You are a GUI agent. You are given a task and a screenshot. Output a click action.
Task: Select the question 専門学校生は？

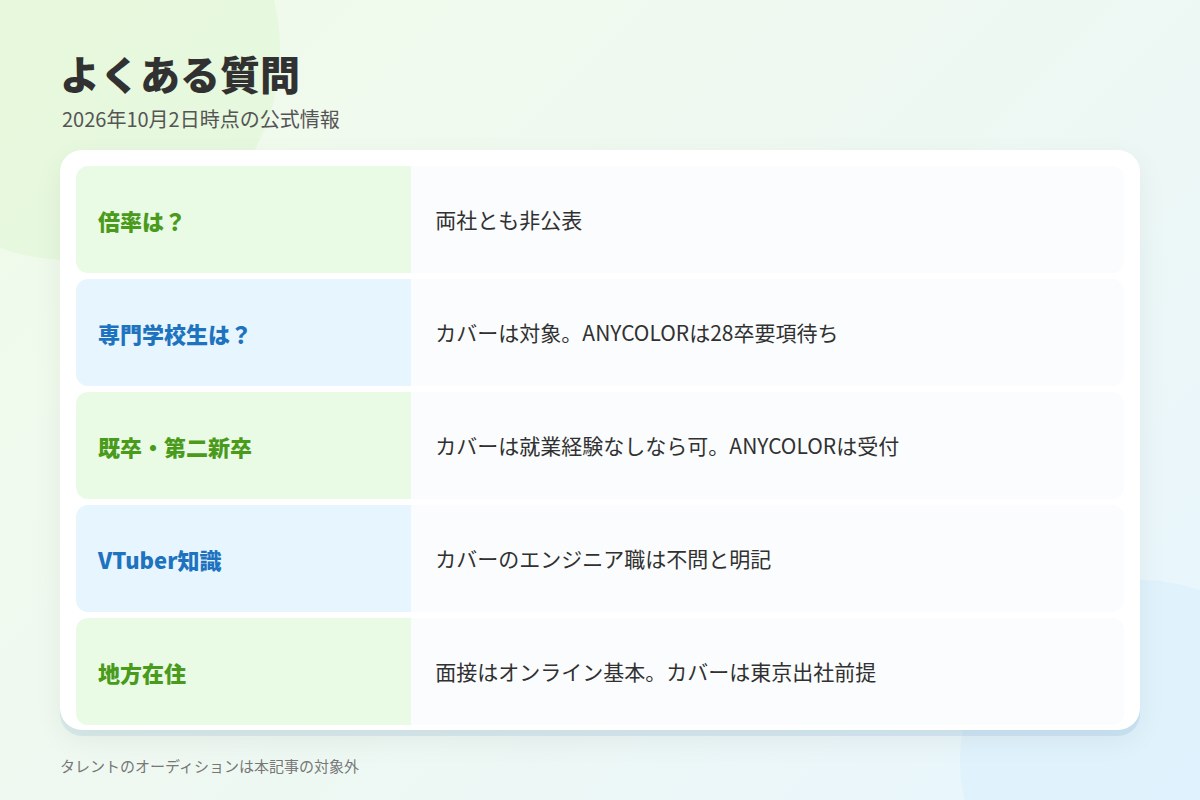click(x=173, y=335)
